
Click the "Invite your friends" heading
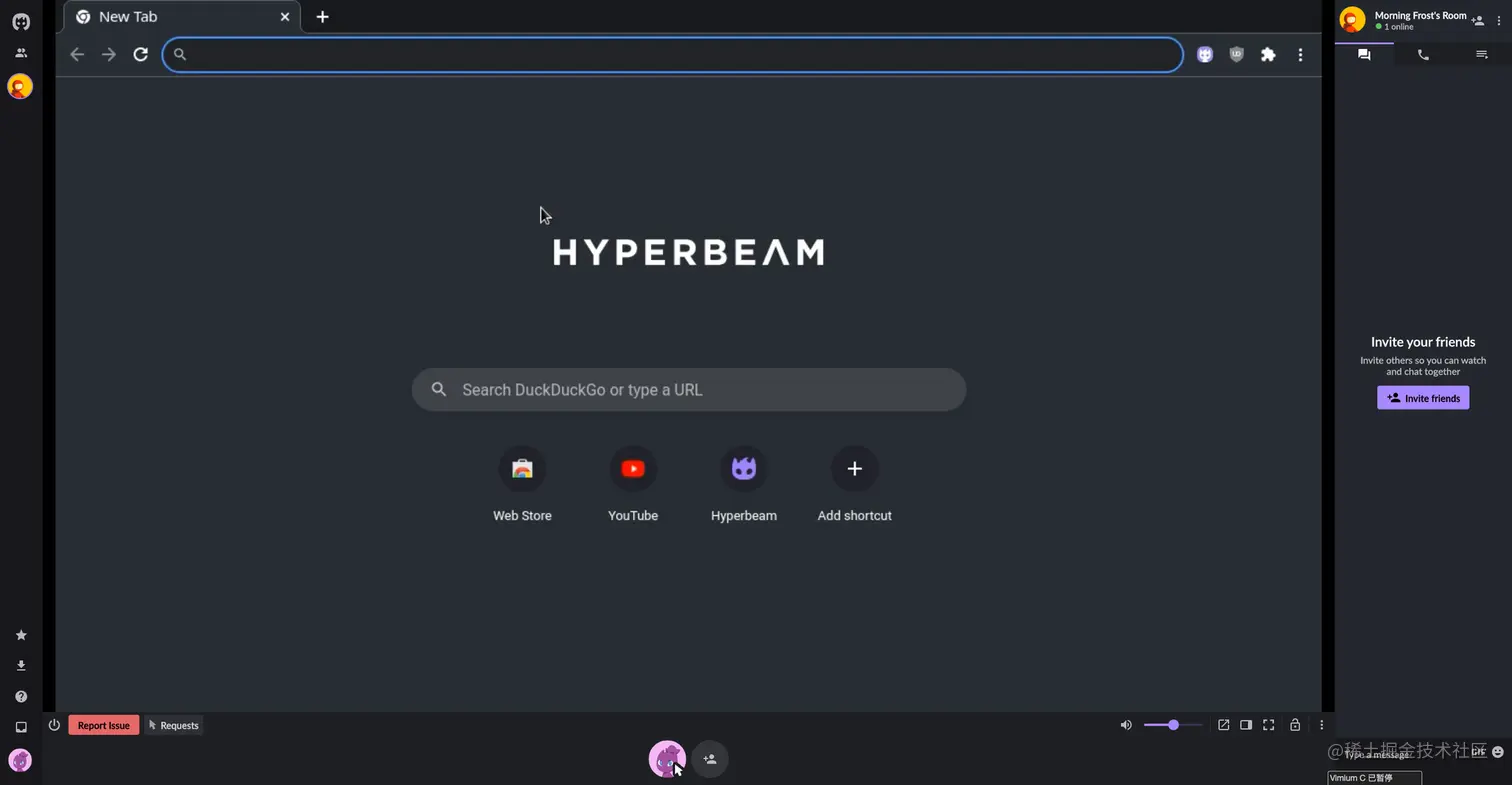point(1423,342)
